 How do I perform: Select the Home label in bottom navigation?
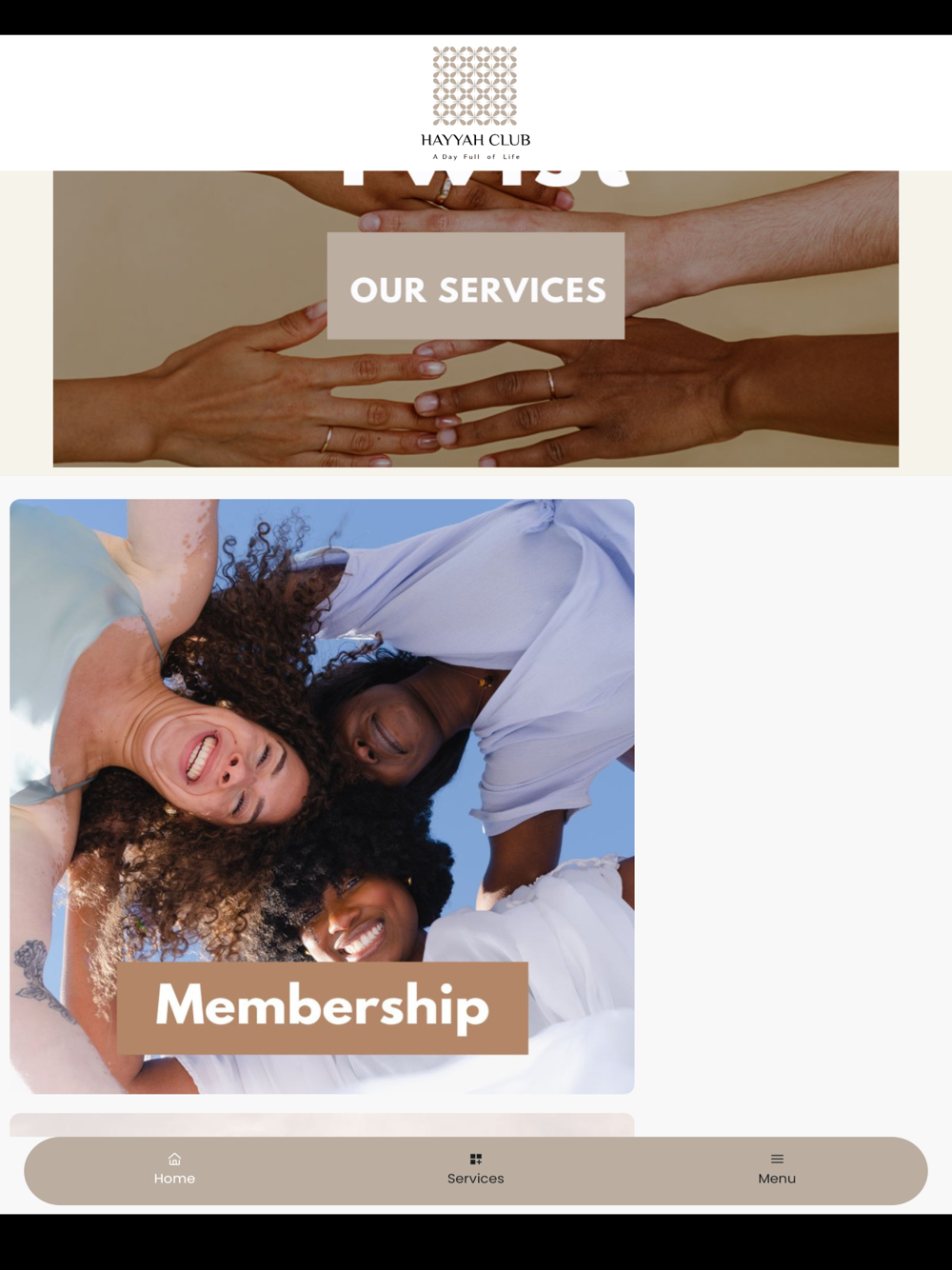pos(174,1179)
